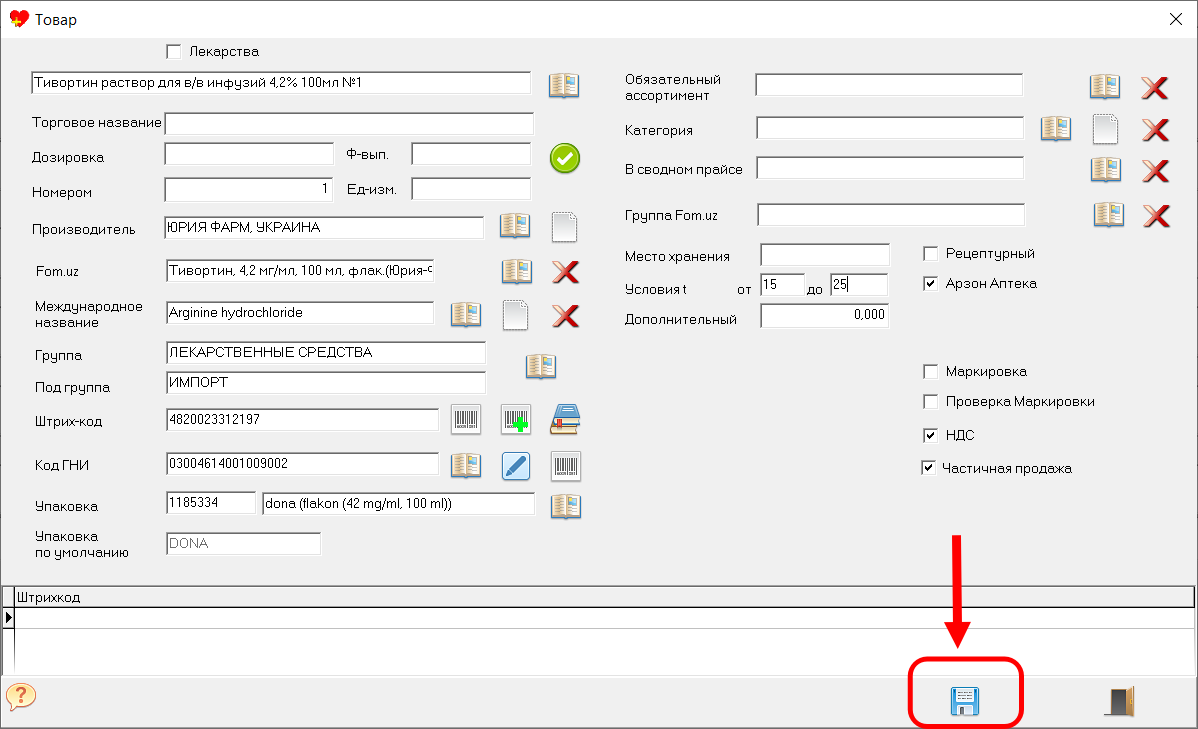Viewport: 1198px width, 729px height.
Task: Click the add barcode icon with green plus
Action: [x=516, y=420]
